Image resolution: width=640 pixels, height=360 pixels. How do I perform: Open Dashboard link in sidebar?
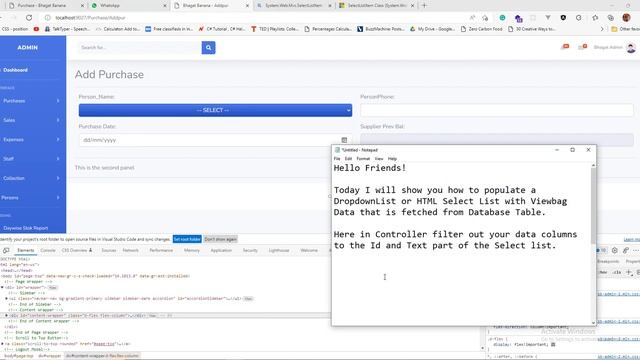16,70
